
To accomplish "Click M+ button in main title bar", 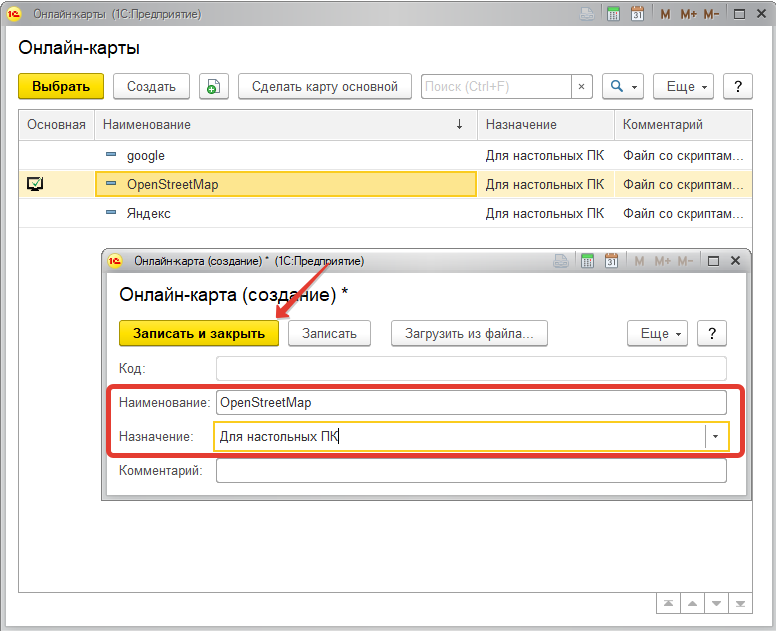I will [x=688, y=14].
